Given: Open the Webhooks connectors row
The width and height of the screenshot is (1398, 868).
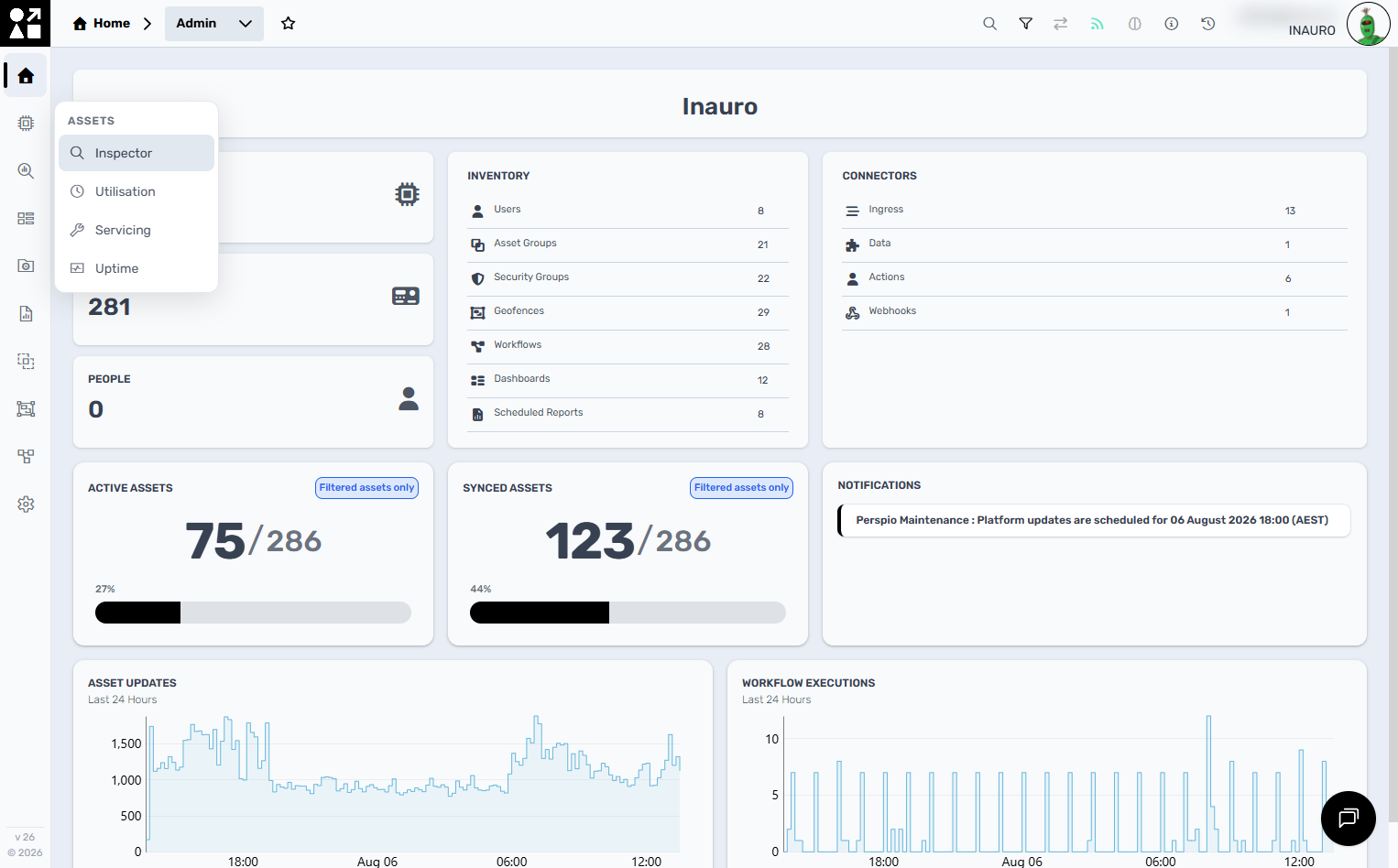Looking at the screenshot, I should [1095, 312].
